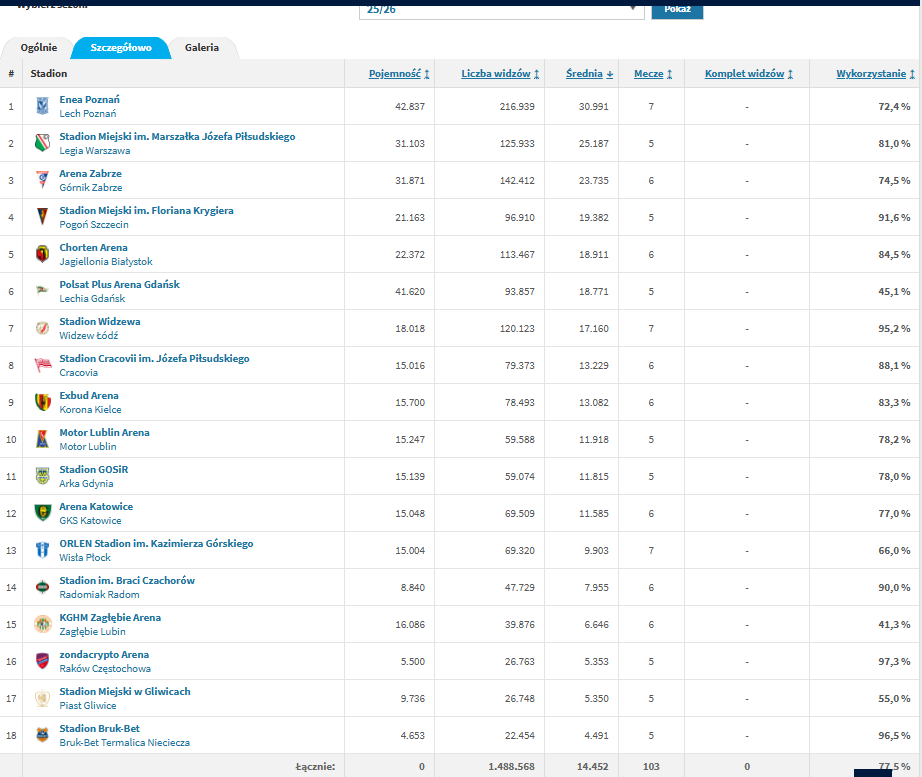
Task: Click the Pogoń Szczecin club crest icon
Action: coord(42,217)
